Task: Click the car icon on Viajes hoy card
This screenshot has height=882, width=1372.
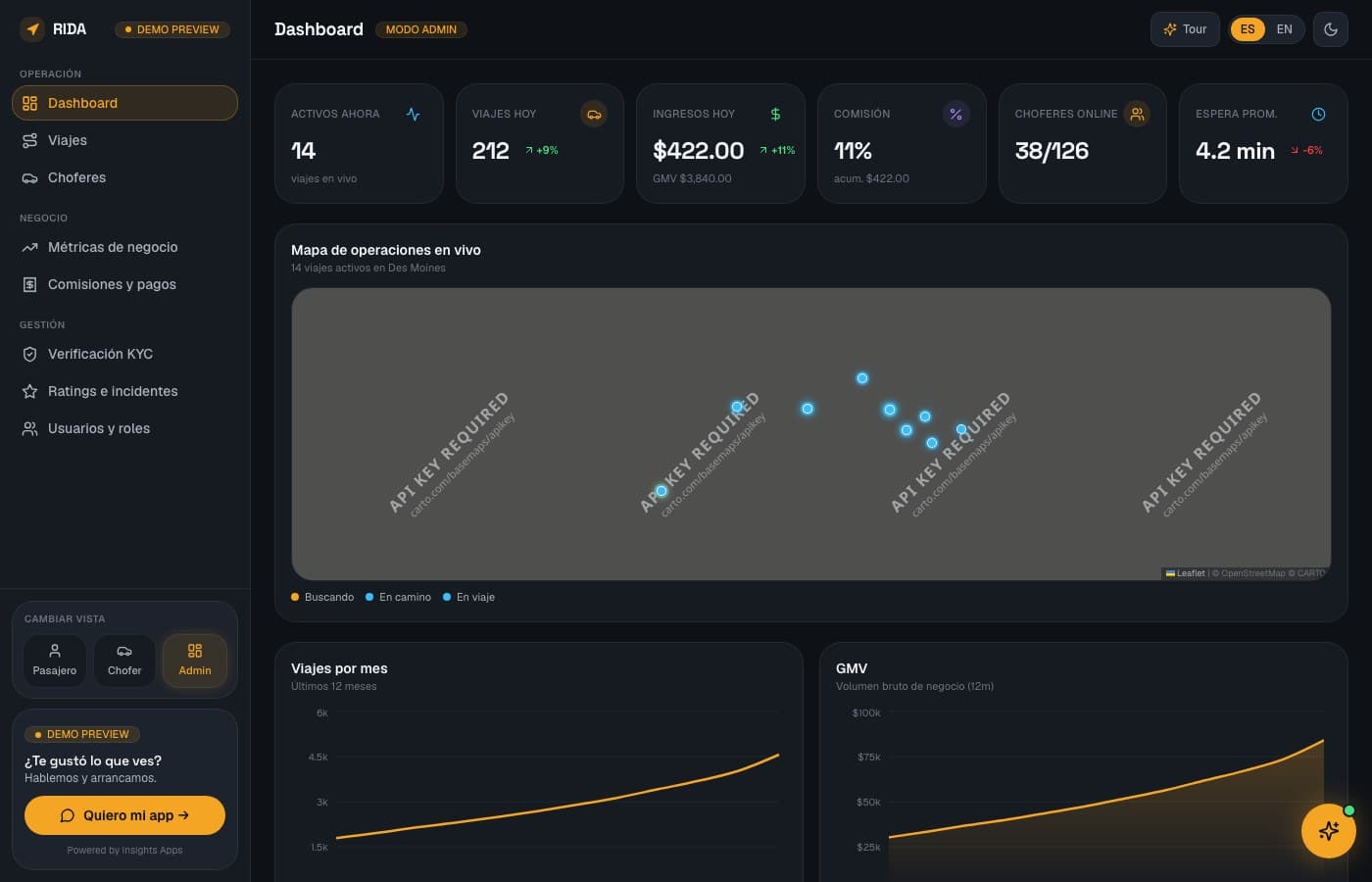Action: [x=594, y=114]
